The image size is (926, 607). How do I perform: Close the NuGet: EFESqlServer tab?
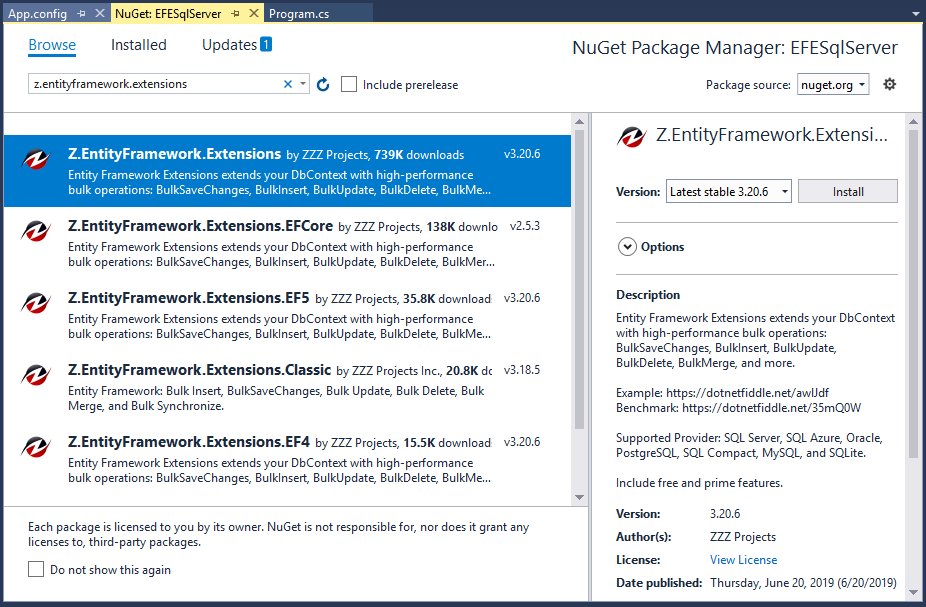point(254,13)
